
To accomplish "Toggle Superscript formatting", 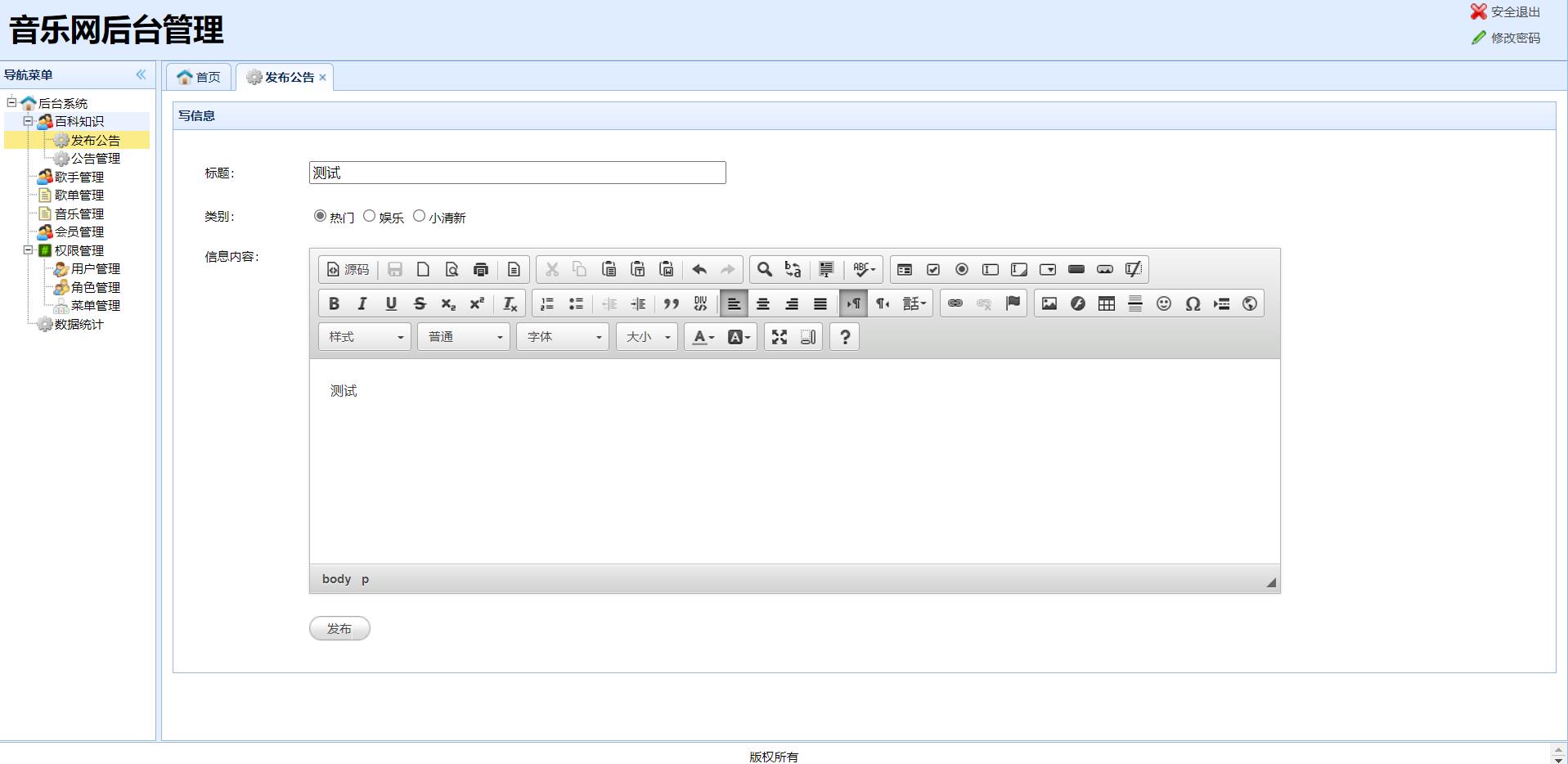I will pyautogui.click(x=477, y=303).
